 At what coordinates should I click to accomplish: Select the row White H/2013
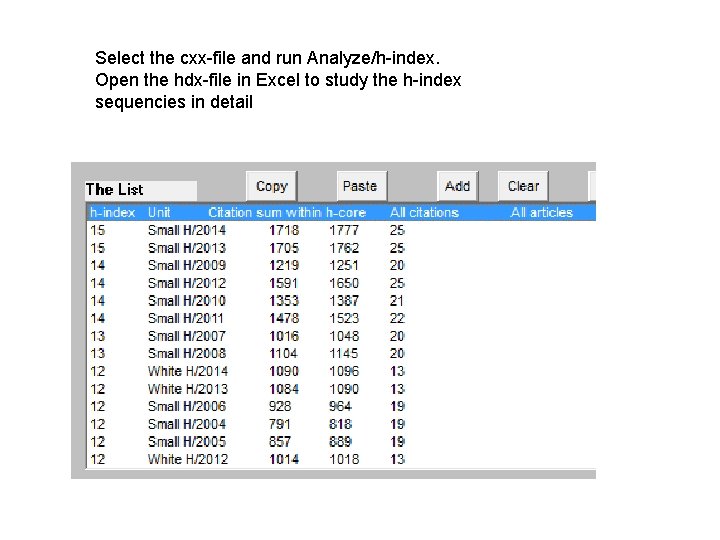(x=341, y=389)
